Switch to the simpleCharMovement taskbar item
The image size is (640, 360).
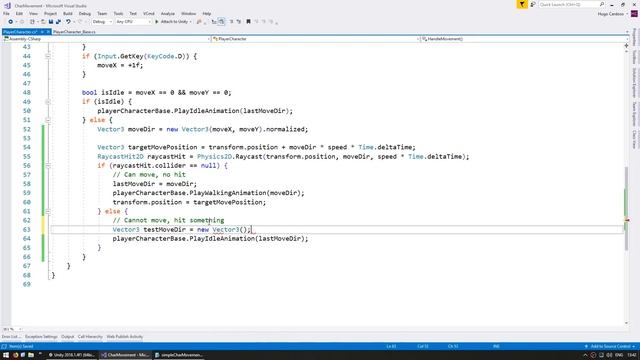179,355
